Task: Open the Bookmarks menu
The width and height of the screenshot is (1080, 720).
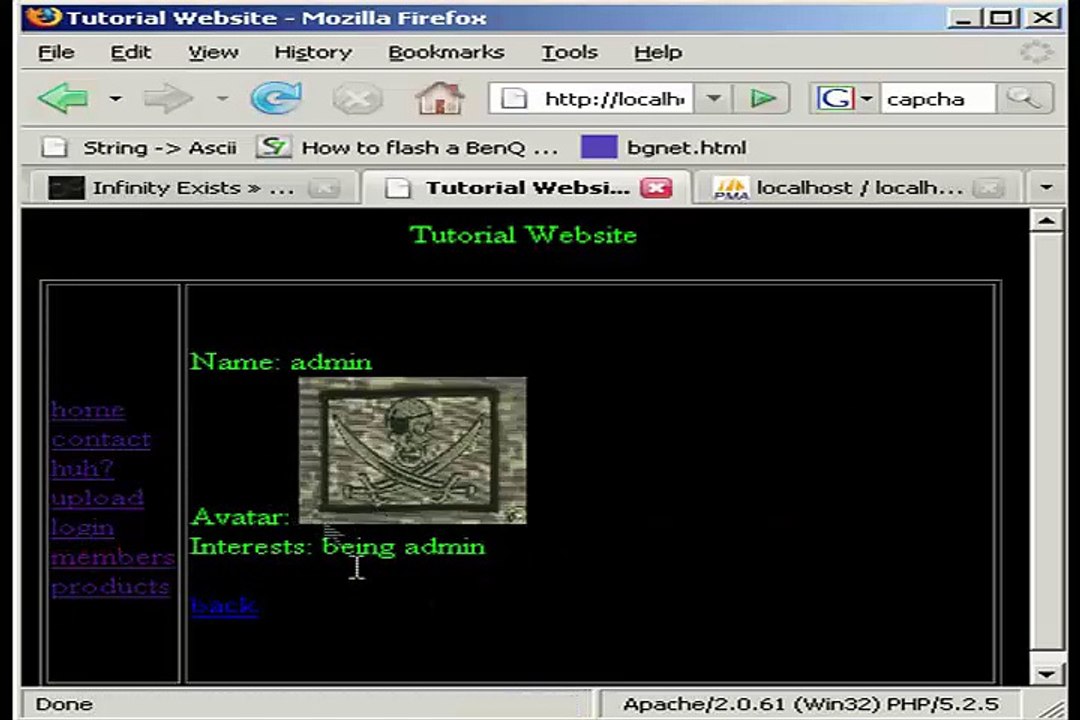Action: (x=446, y=52)
